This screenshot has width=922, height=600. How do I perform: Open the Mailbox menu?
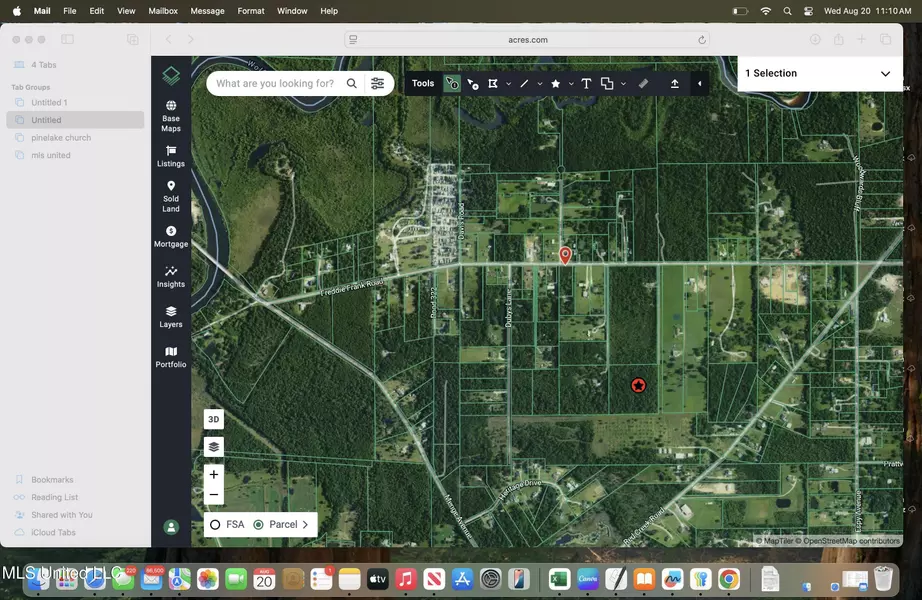[163, 11]
